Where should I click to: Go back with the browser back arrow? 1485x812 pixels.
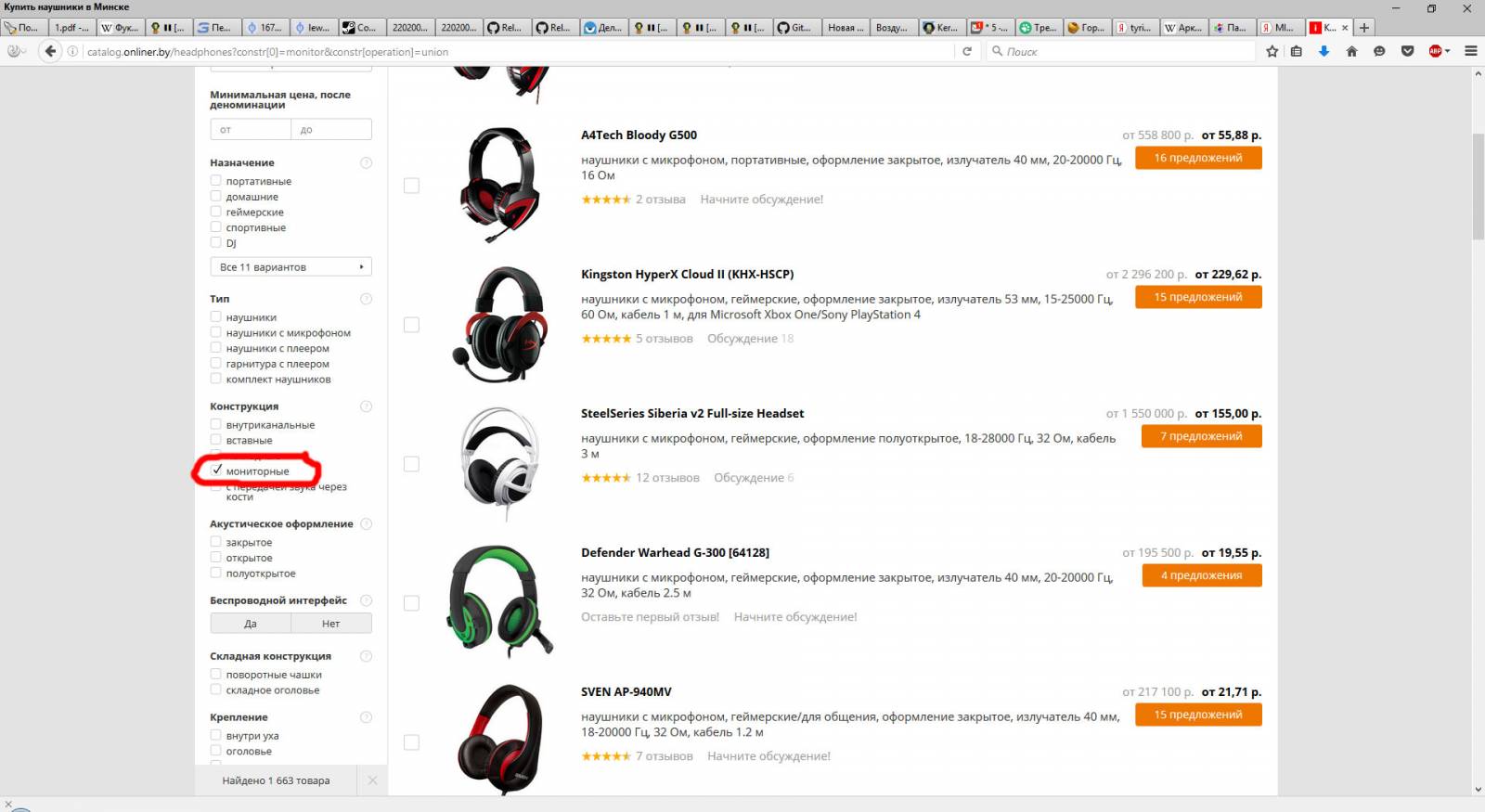pos(51,51)
